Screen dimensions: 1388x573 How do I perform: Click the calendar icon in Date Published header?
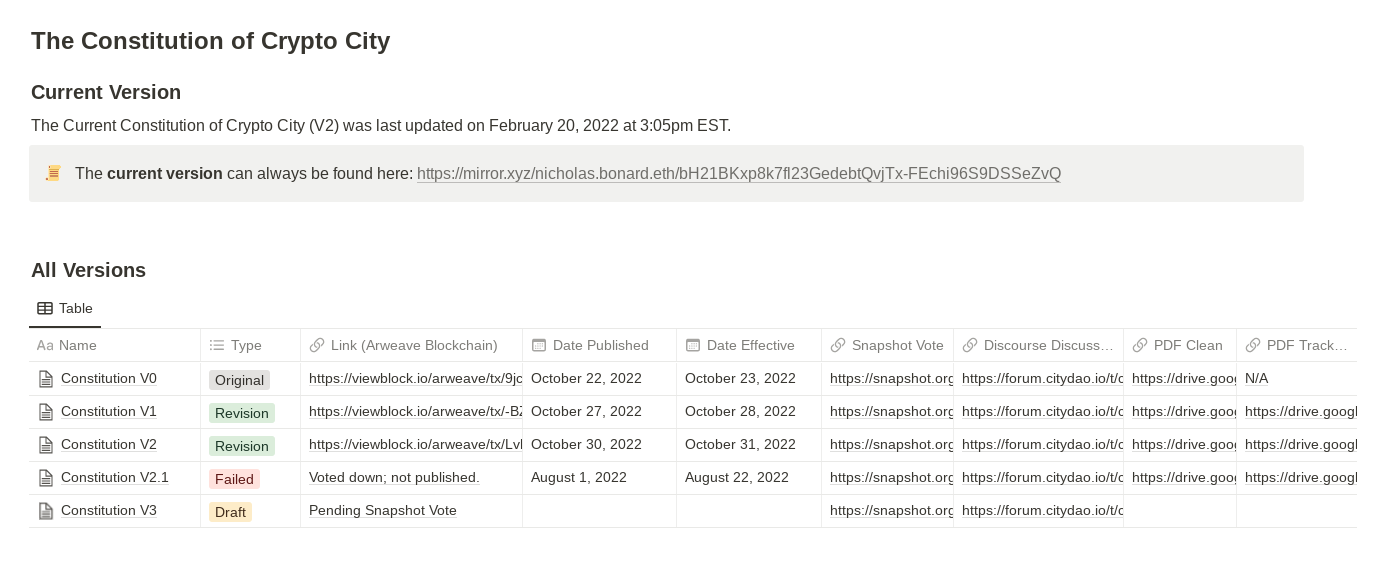[539, 345]
